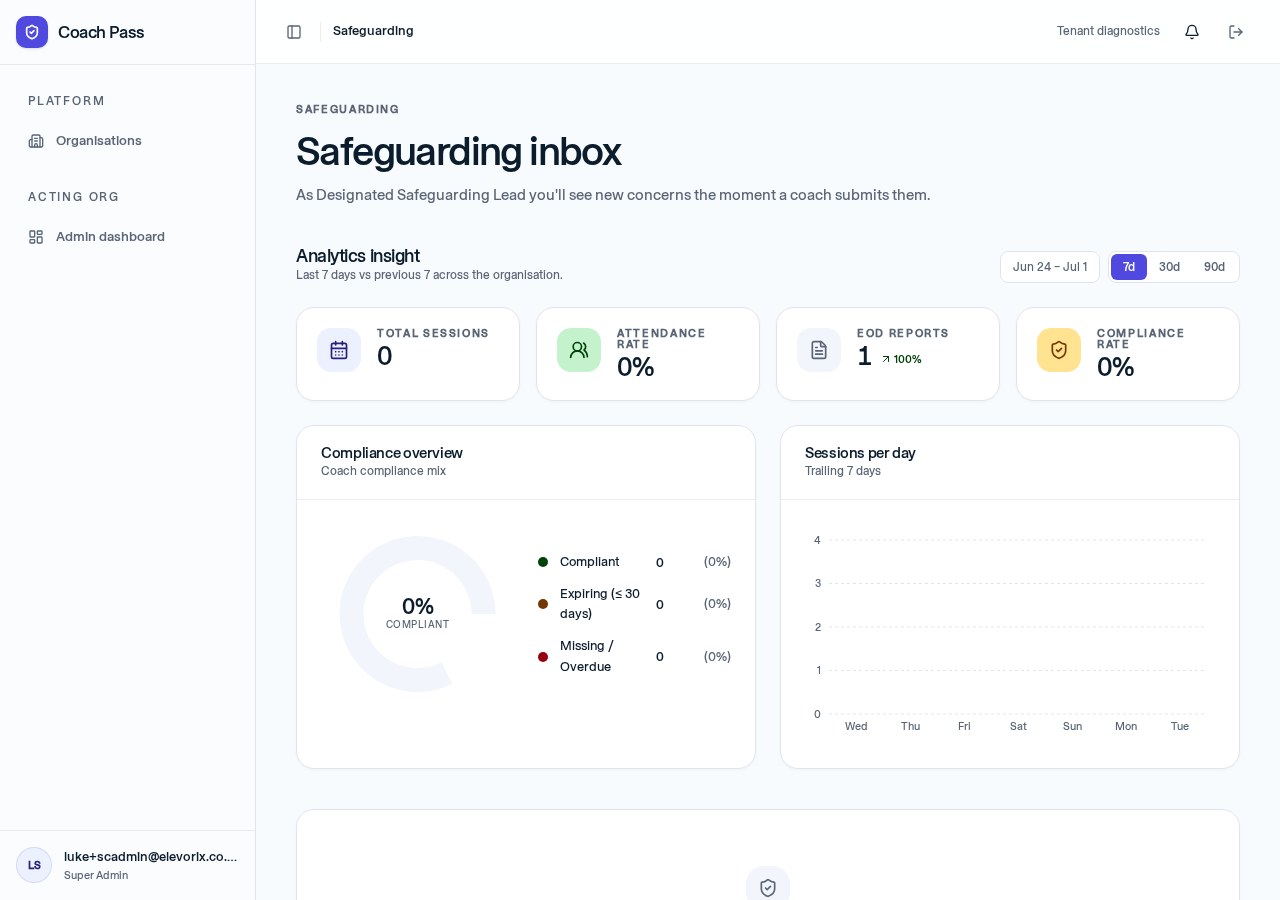Click the EOD Reports 100% change value
Viewport: 1280px width, 900px height.
907,359
